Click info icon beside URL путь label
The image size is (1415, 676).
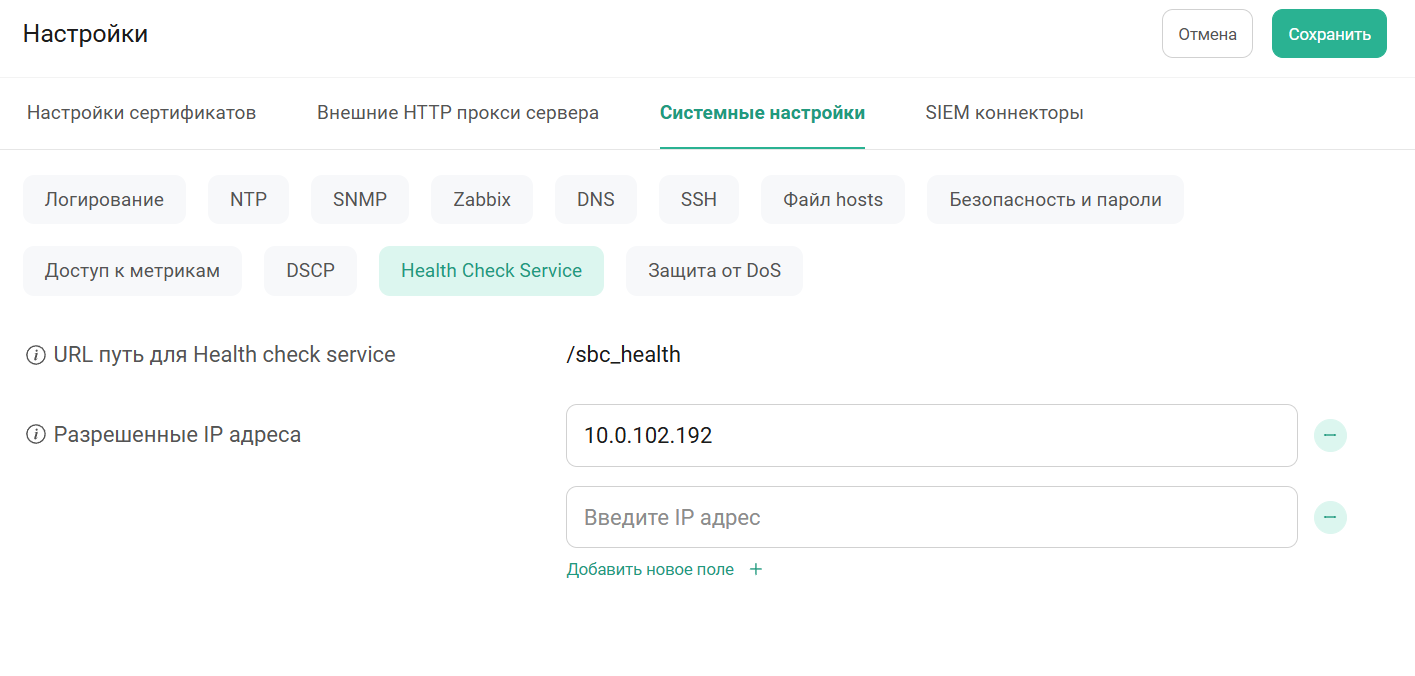pos(36,355)
